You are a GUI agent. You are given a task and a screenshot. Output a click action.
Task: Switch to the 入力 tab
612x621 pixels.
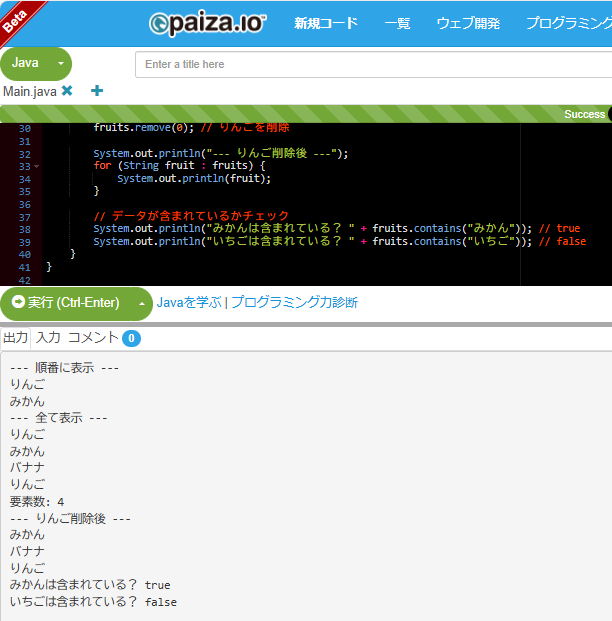48,338
